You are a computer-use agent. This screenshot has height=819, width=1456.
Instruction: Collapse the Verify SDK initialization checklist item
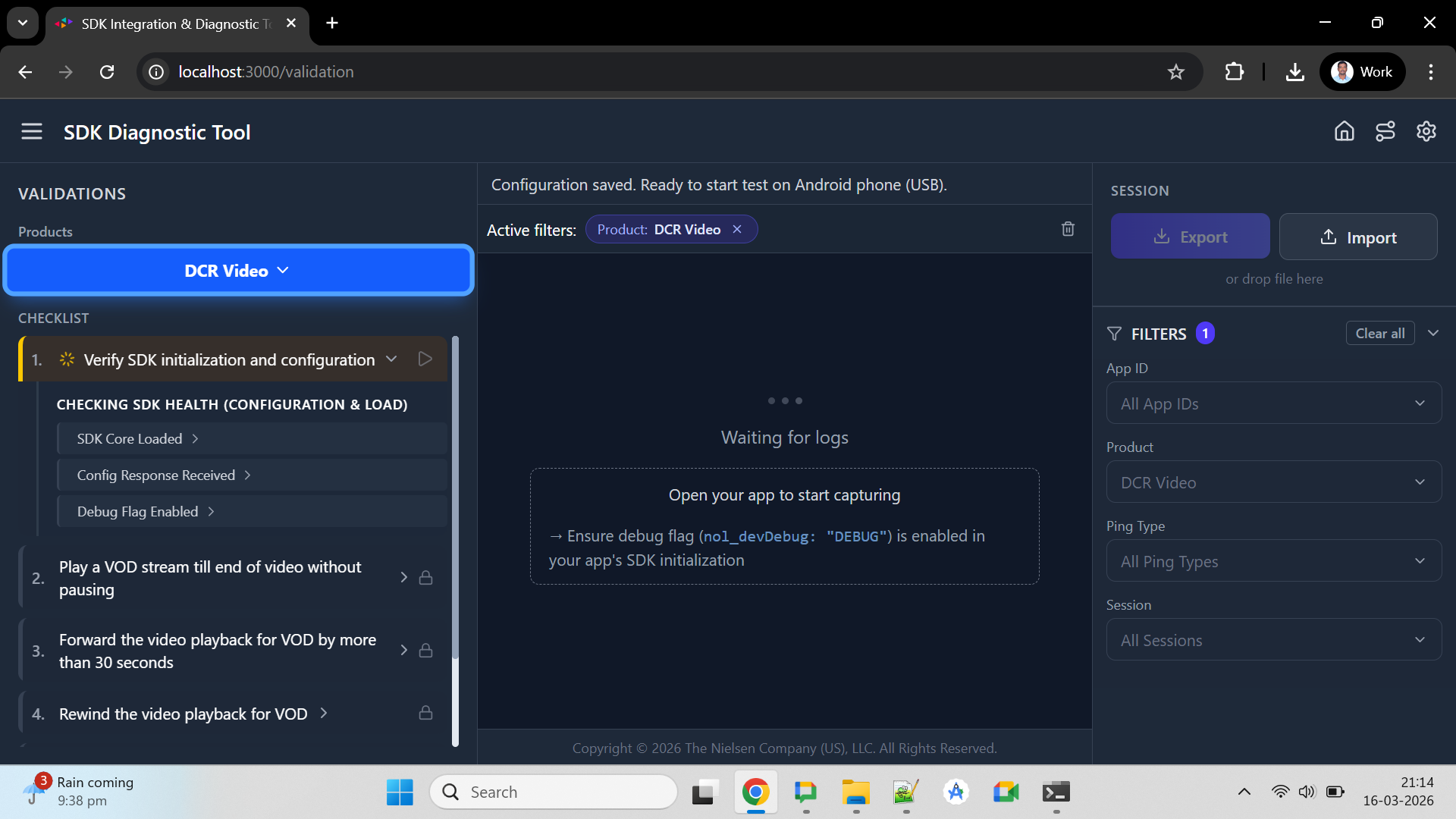[x=391, y=359]
